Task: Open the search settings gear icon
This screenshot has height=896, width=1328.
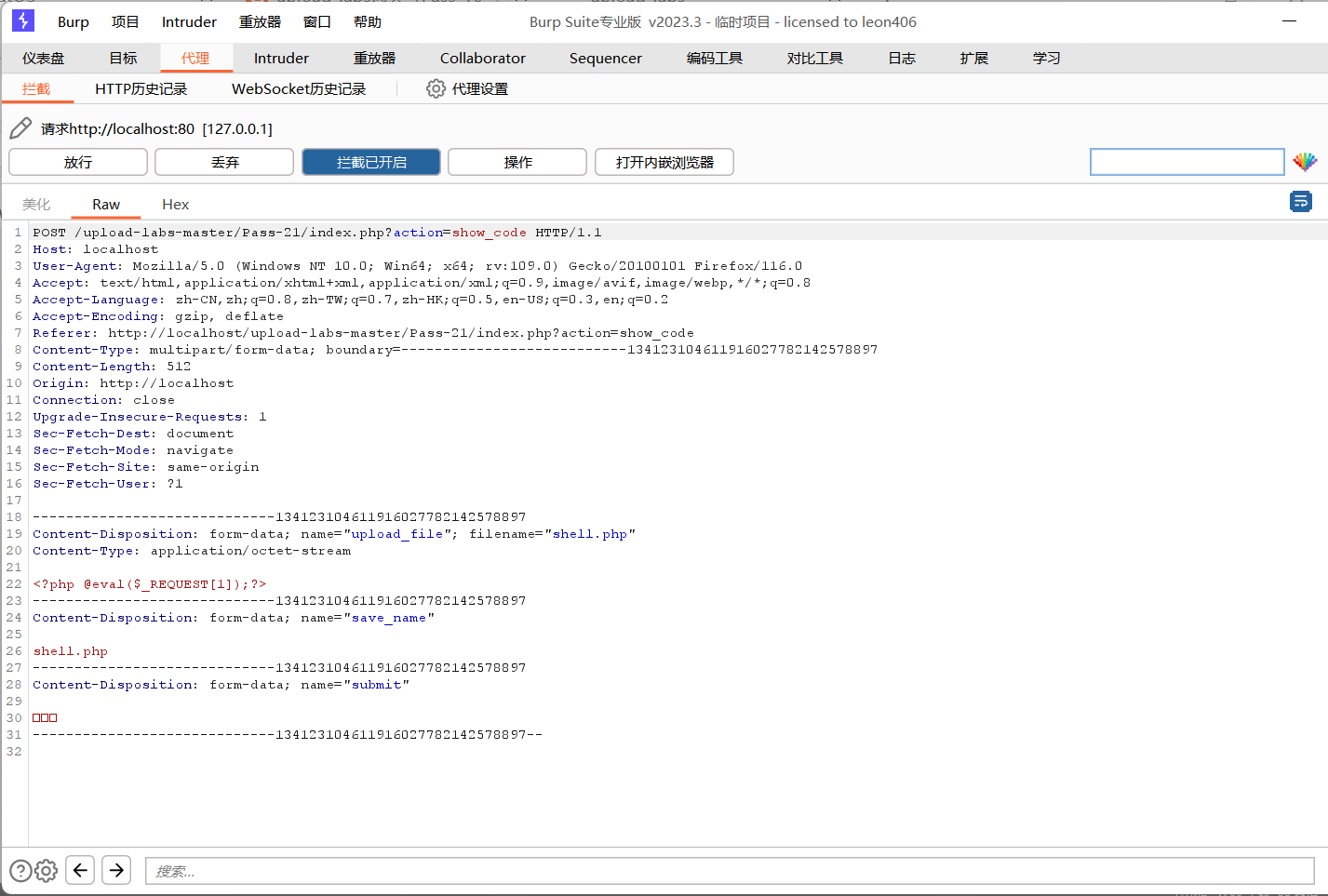Action: click(x=46, y=871)
